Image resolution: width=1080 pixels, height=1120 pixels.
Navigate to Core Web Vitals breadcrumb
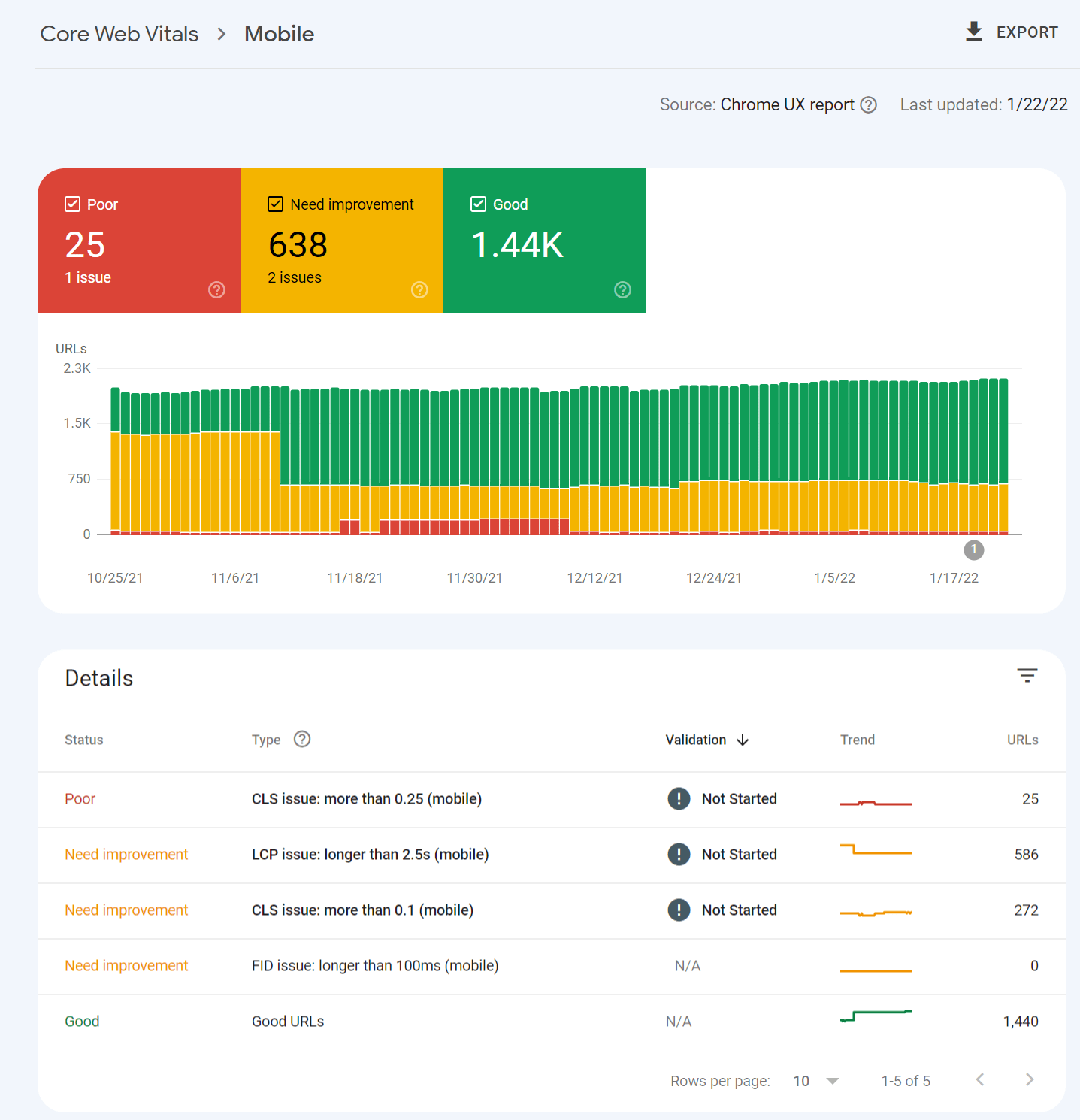(119, 33)
